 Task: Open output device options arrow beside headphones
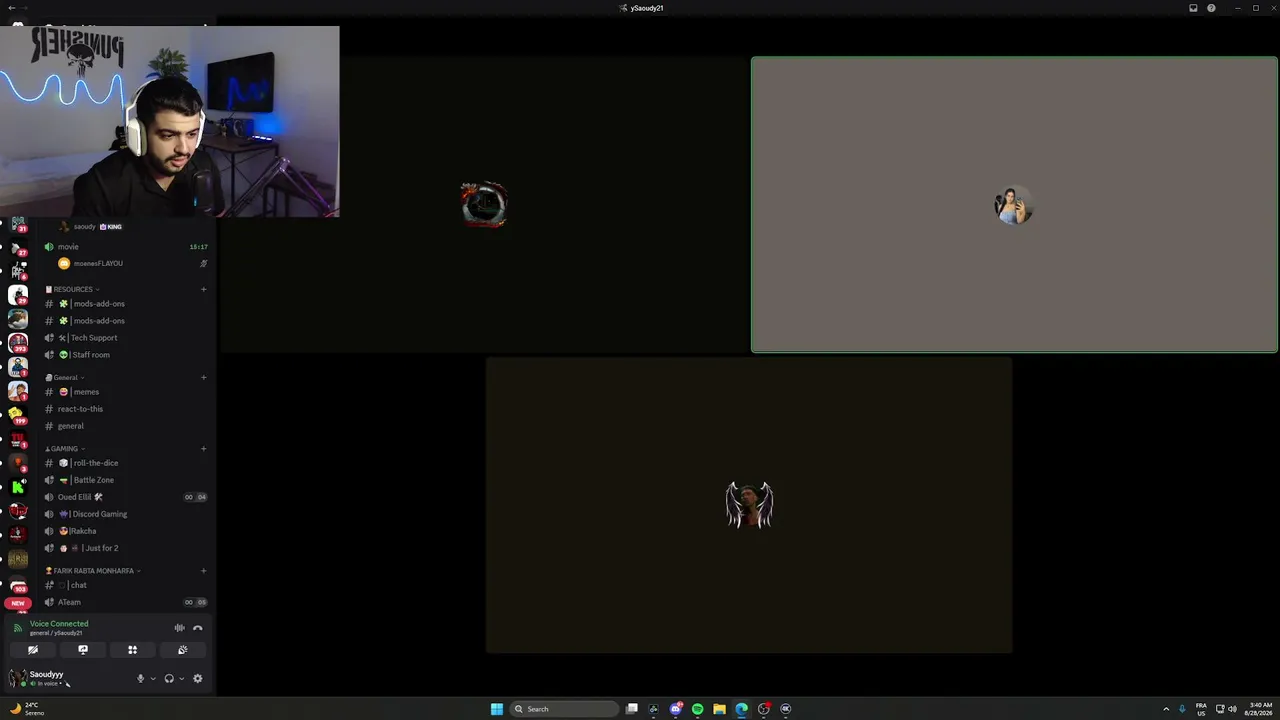point(181,679)
